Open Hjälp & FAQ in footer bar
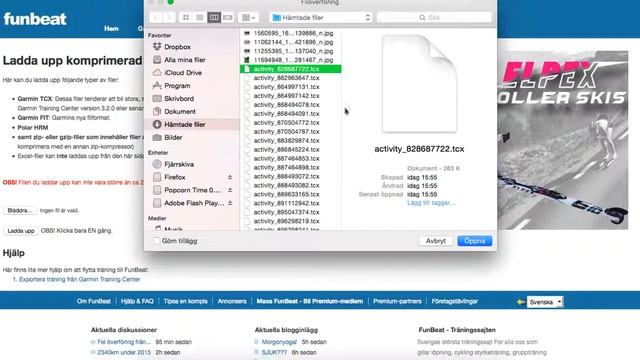640x360 pixels. click(x=137, y=301)
